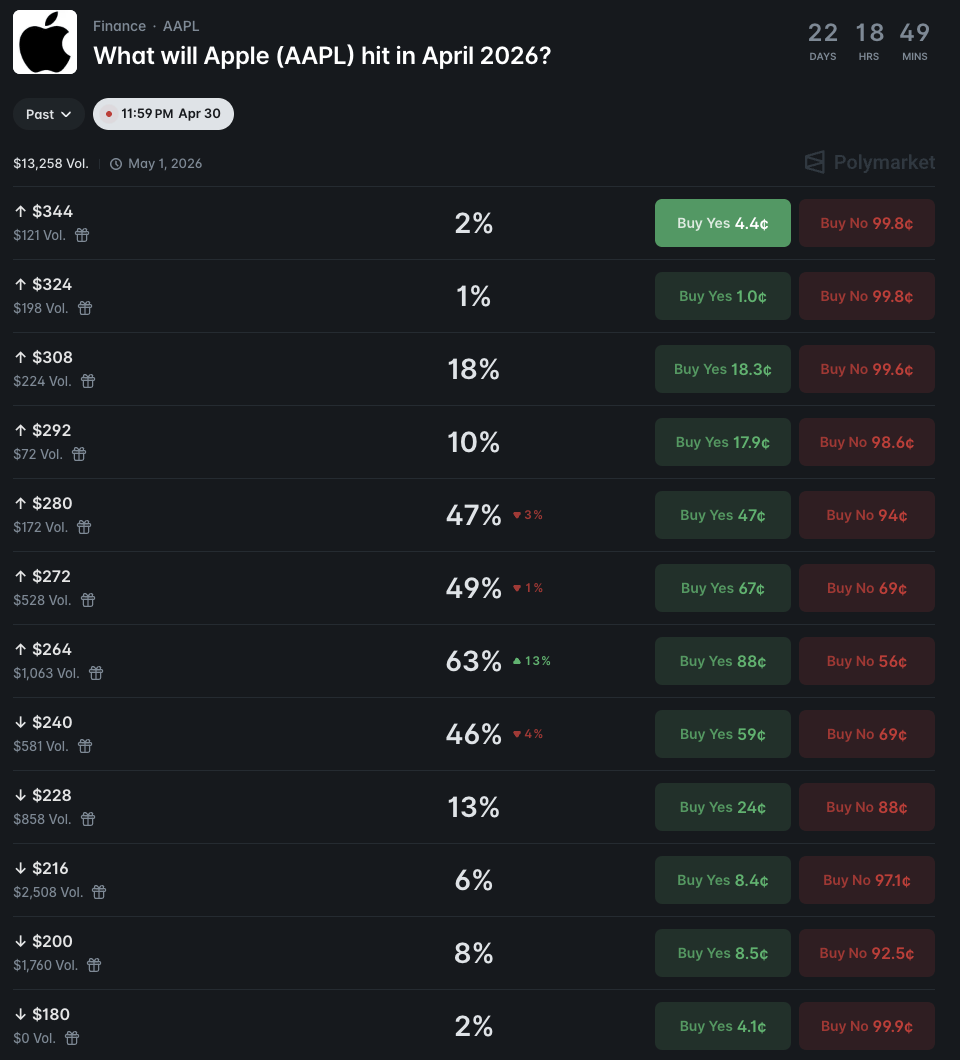
Task: Click the gift icon next to $121 Vol.
Action: click(82, 235)
